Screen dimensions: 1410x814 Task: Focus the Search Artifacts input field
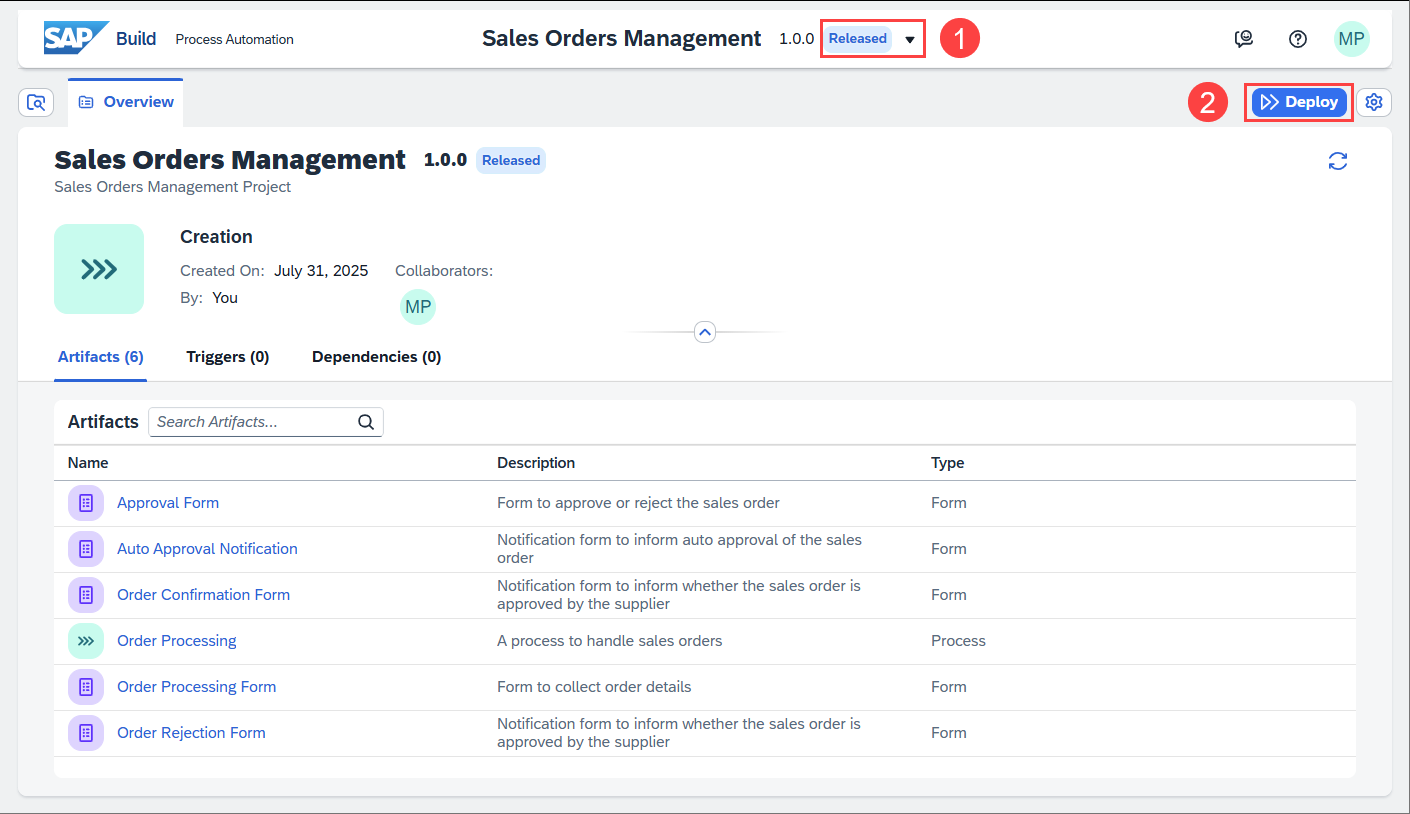tap(266, 422)
